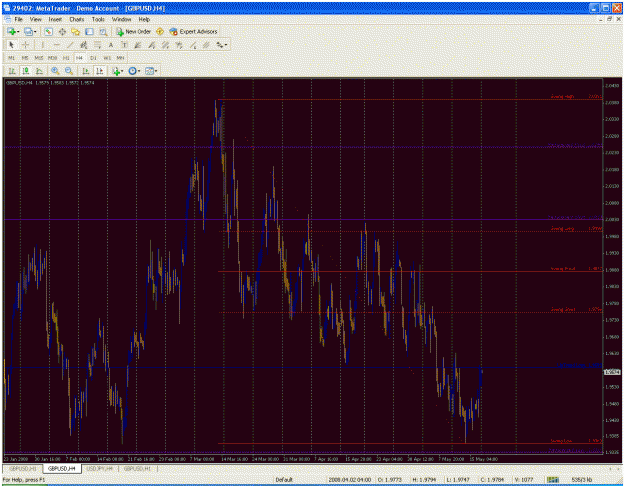625x486 pixels.
Task: Toggle the Terminal window icon
Action: 89,31
